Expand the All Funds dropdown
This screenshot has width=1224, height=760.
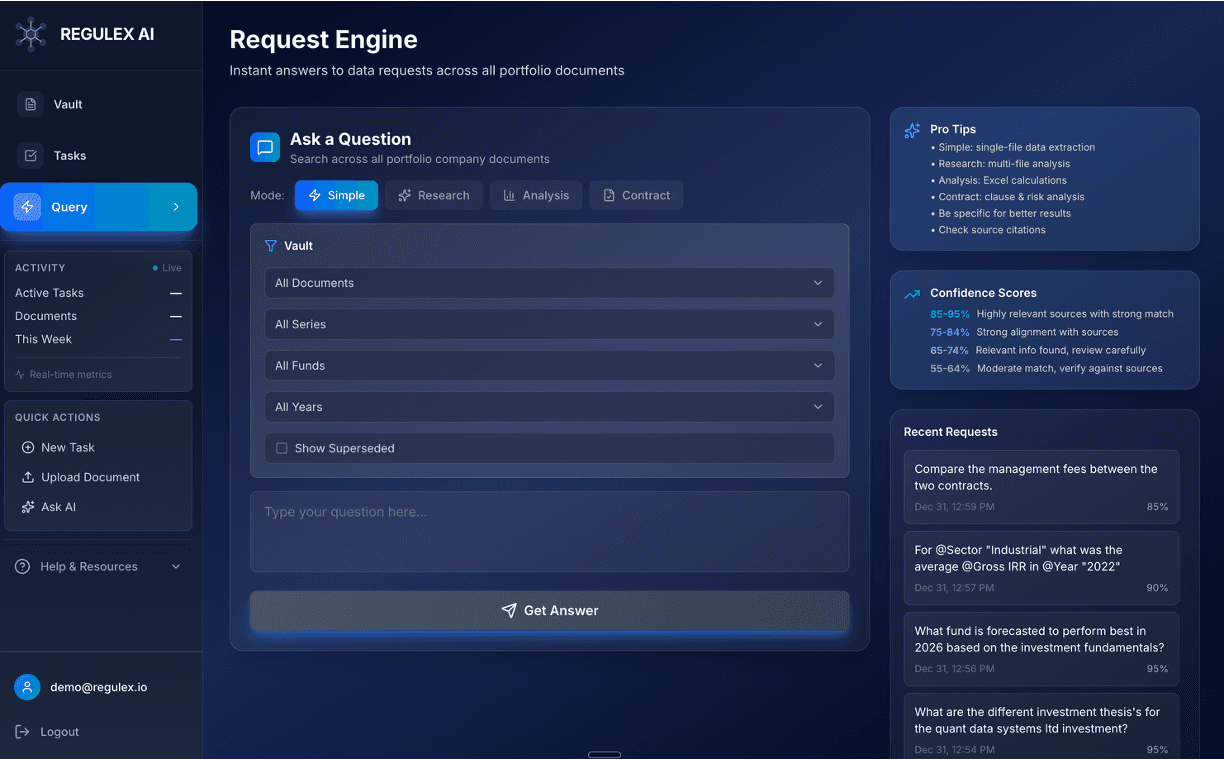pyautogui.click(x=549, y=365)
